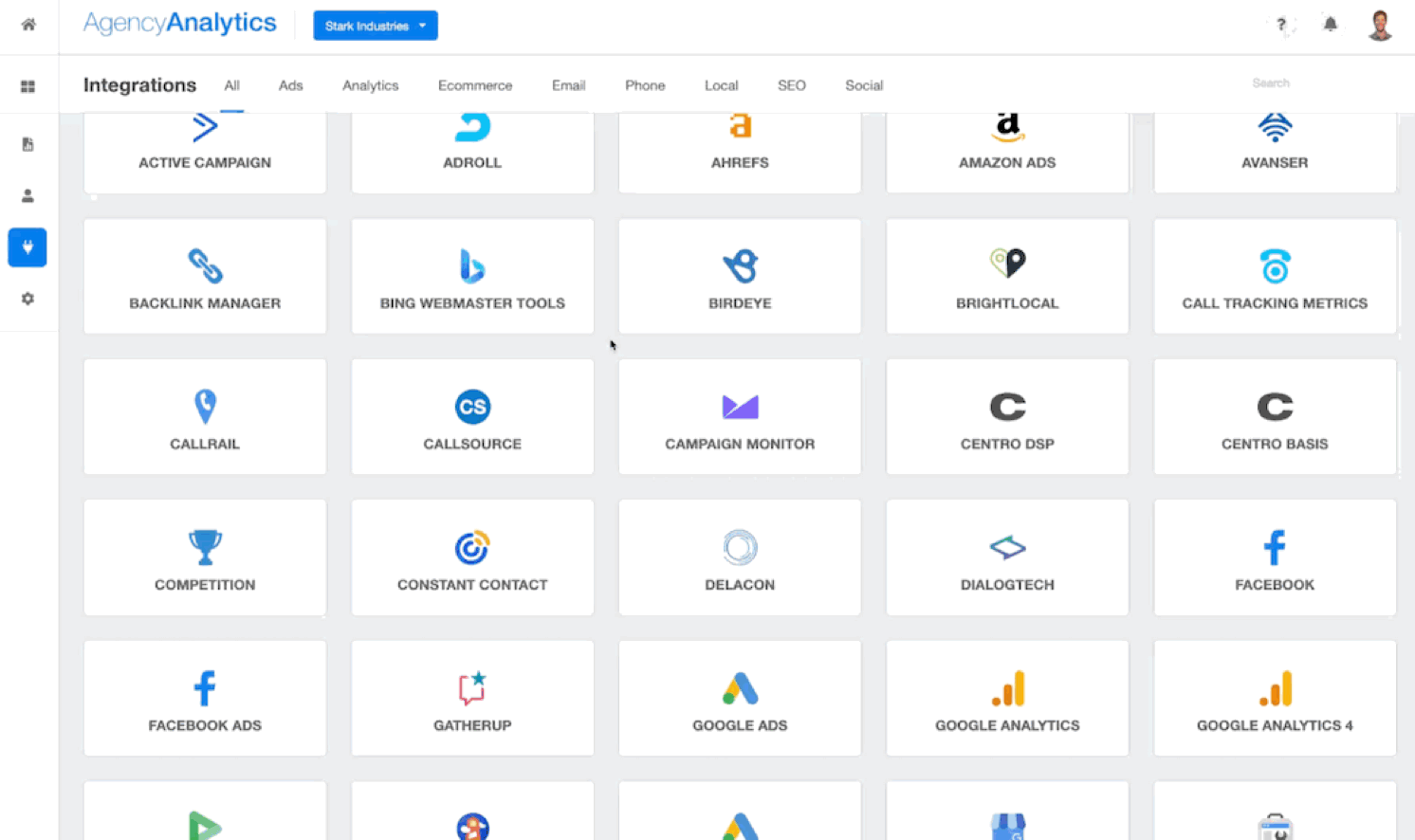Open the home icon in the sidebar
This screenshot has width=1415, height=840.
[x=28, y=25]
